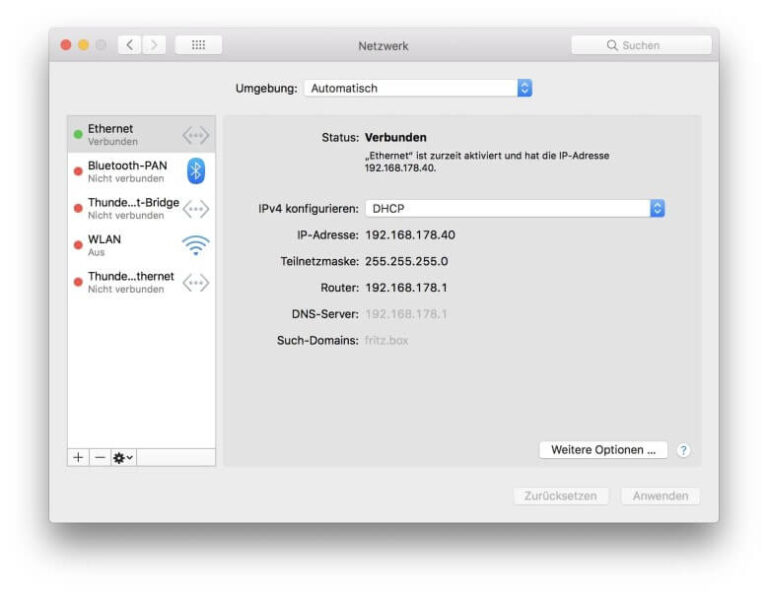Open the help question mark button
This screenshot has height=593, width=768.
pos(683,450)
